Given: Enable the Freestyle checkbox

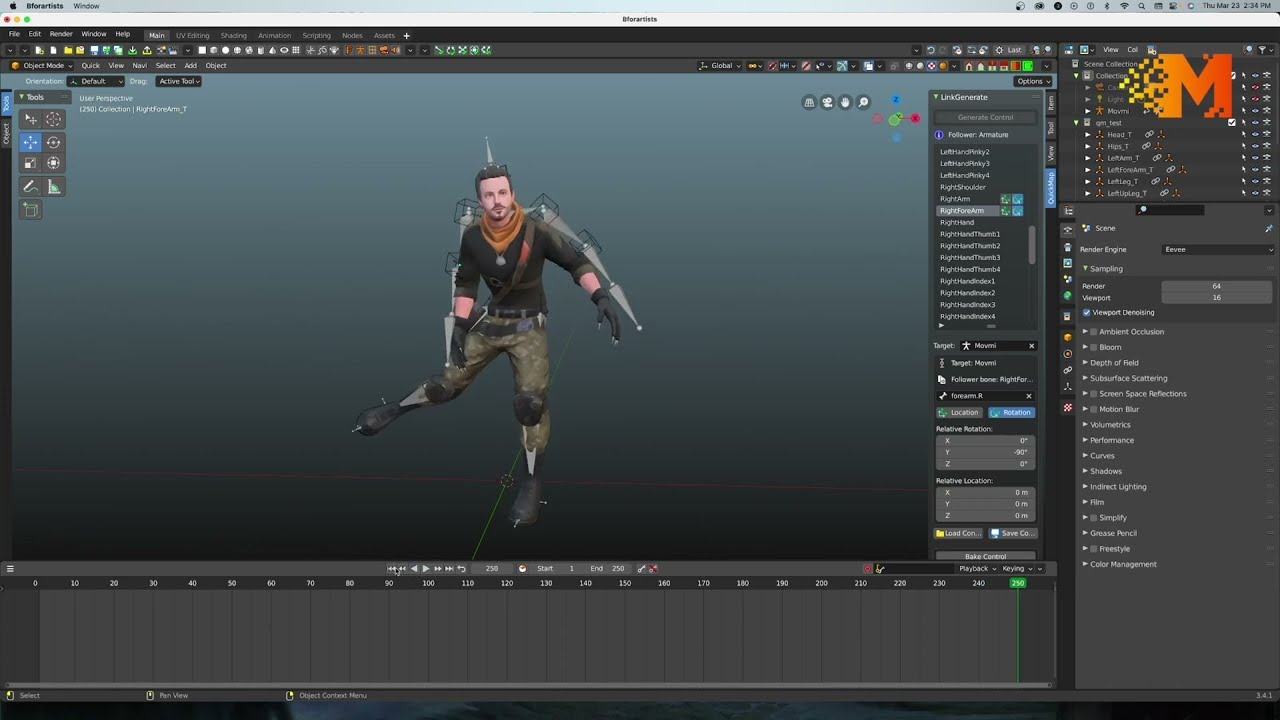Looking at the screenshot, I should [1094, 548].
